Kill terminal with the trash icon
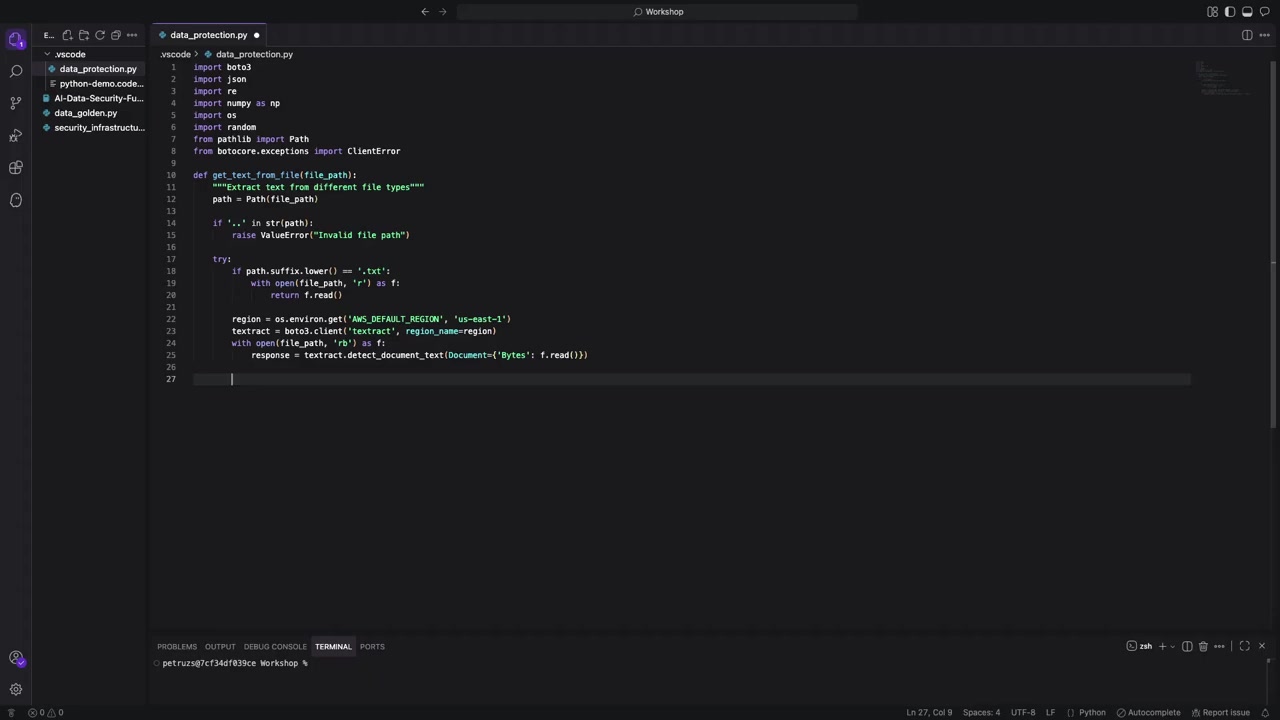1280x720 pixels. click(x=1203, y=647)
